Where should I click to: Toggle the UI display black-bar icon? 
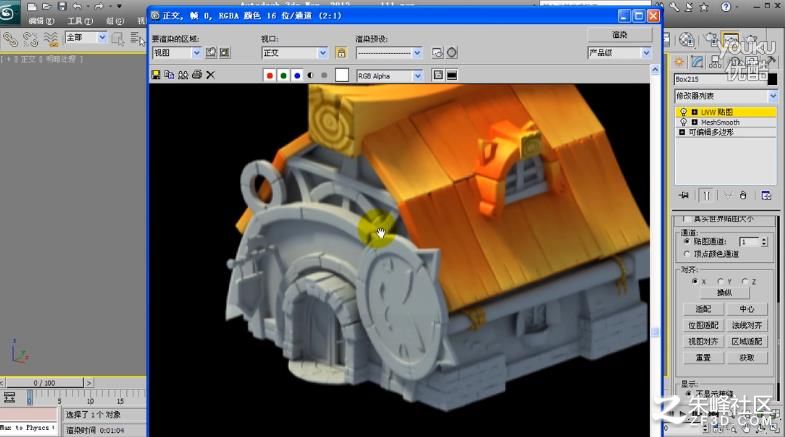point(452,75)
